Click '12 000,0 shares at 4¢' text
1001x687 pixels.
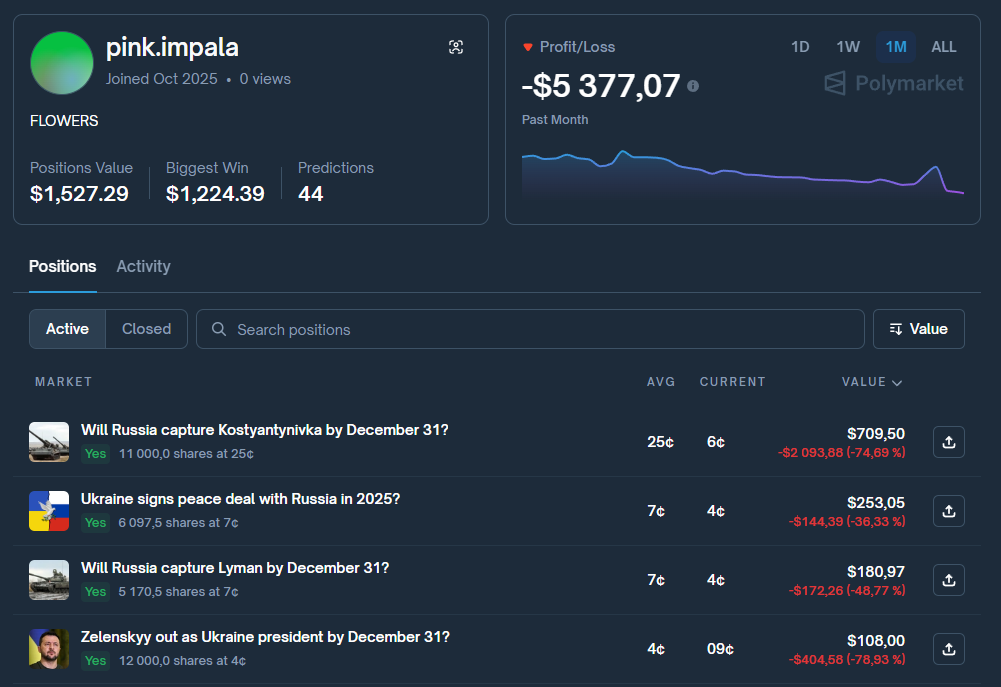pos(183,660)
